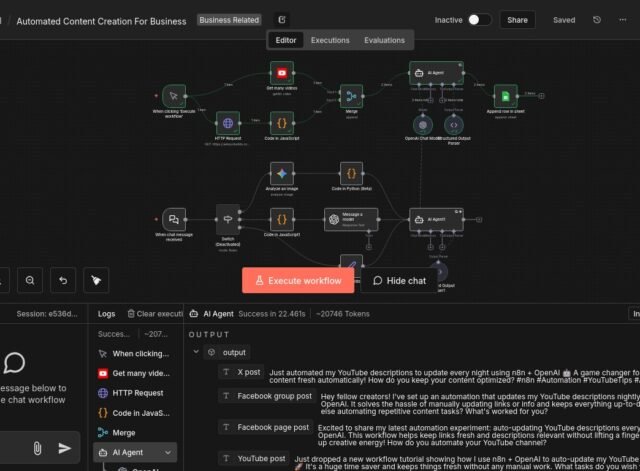Click the Share button
Screen dimensions: 640x471
pyautogui.click(x=517, y=20)
